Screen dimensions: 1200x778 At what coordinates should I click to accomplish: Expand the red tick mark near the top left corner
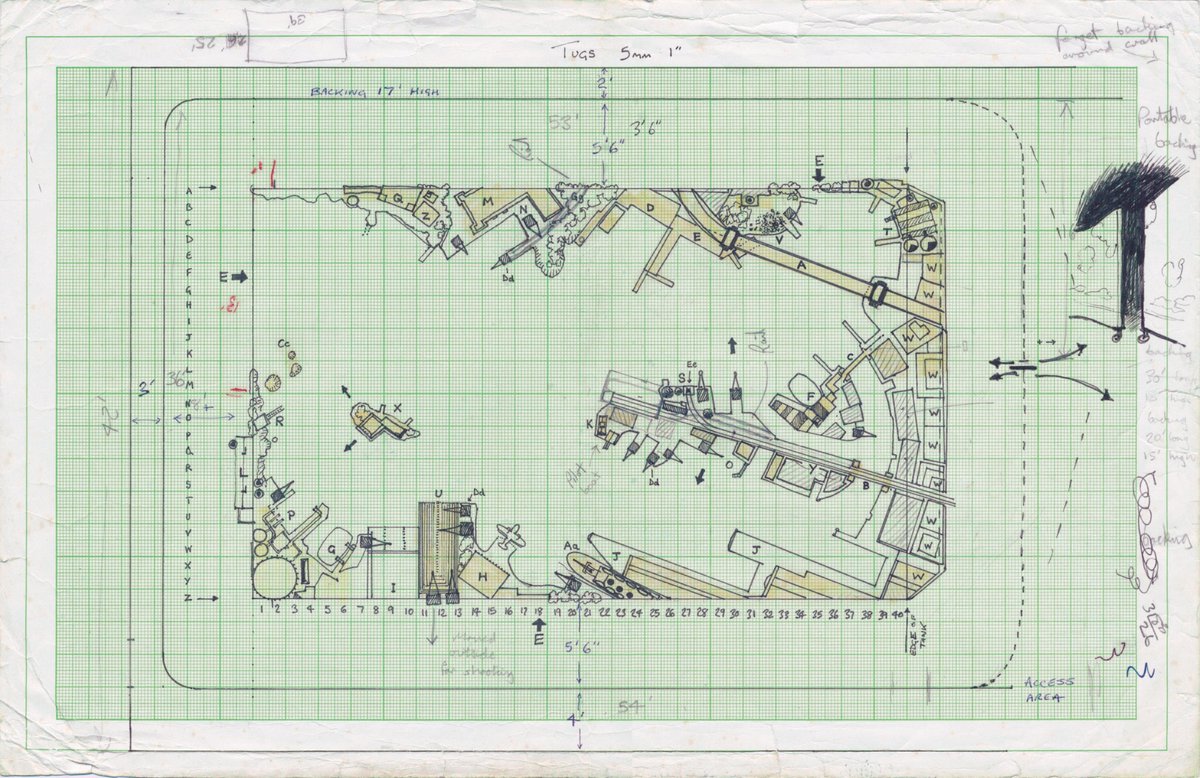click(x=263, y=172)
